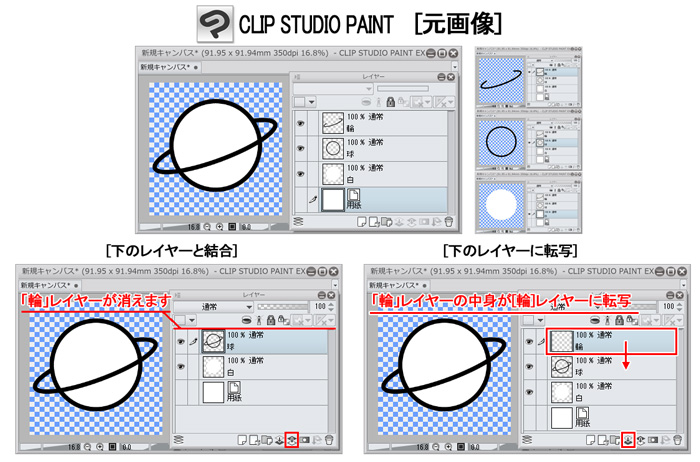Click opacity slider in 元画像 window layer panel

[x=403, y=89]
